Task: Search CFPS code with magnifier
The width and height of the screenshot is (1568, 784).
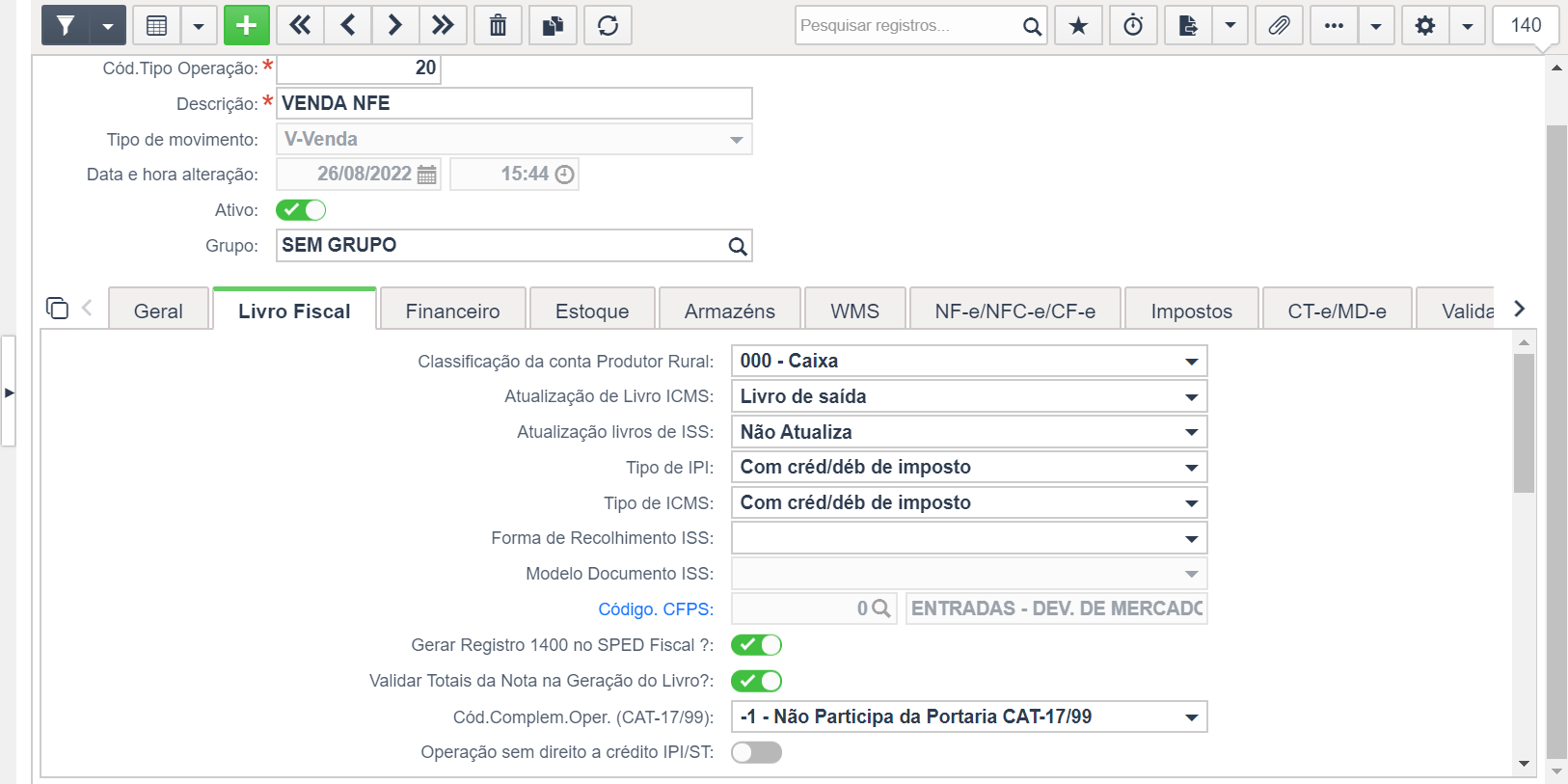Action: (880, 609)
